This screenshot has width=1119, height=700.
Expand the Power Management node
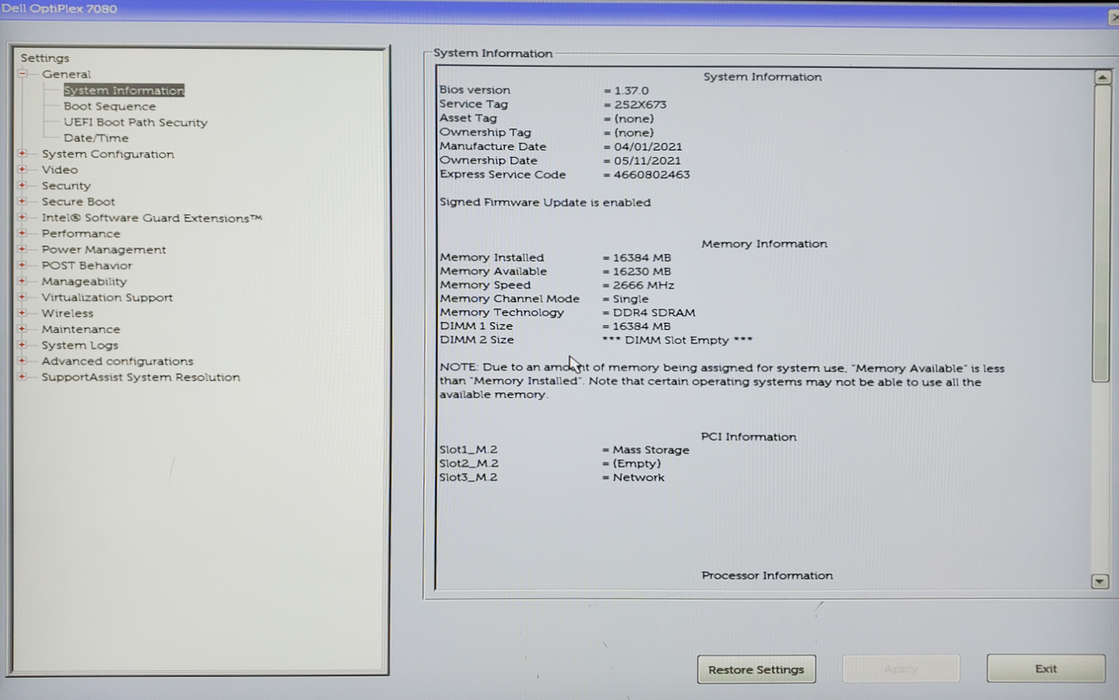22,249
